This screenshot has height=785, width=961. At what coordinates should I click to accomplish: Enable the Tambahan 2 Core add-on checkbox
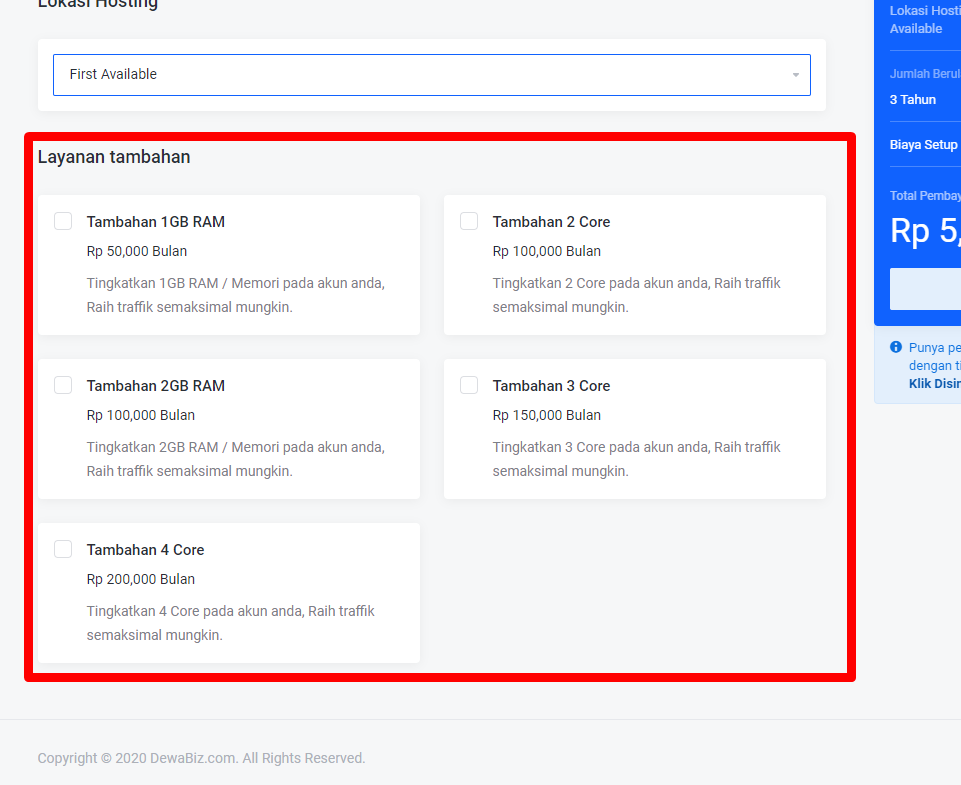469,221
